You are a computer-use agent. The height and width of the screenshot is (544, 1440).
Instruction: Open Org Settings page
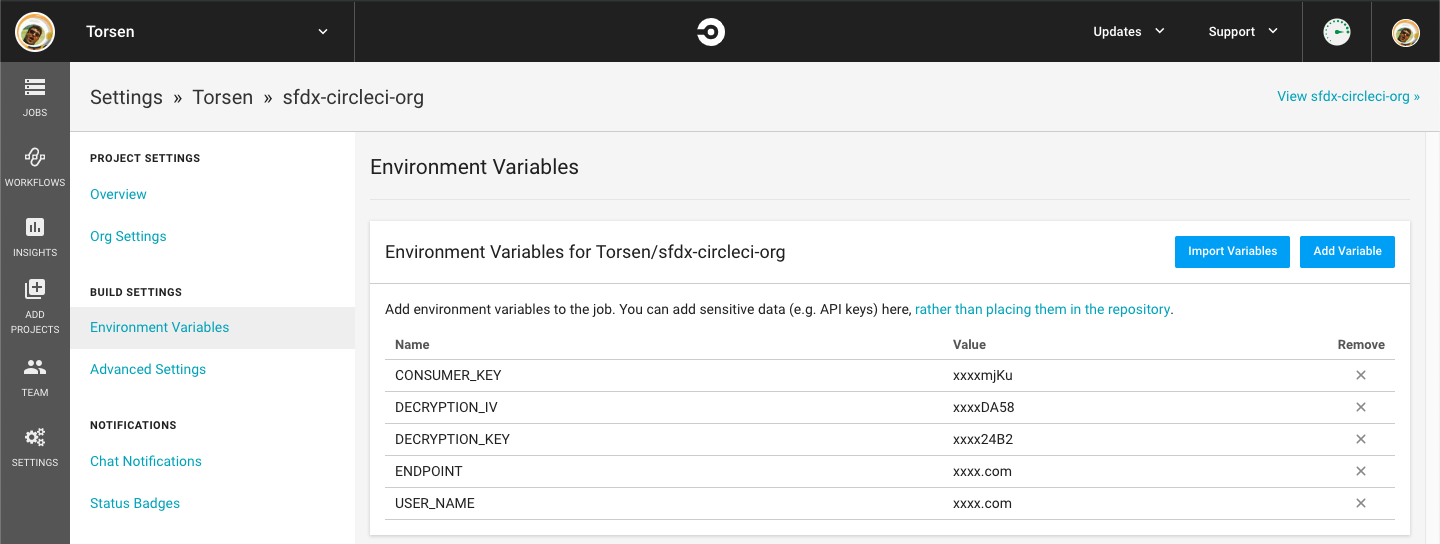click(128, 236)
